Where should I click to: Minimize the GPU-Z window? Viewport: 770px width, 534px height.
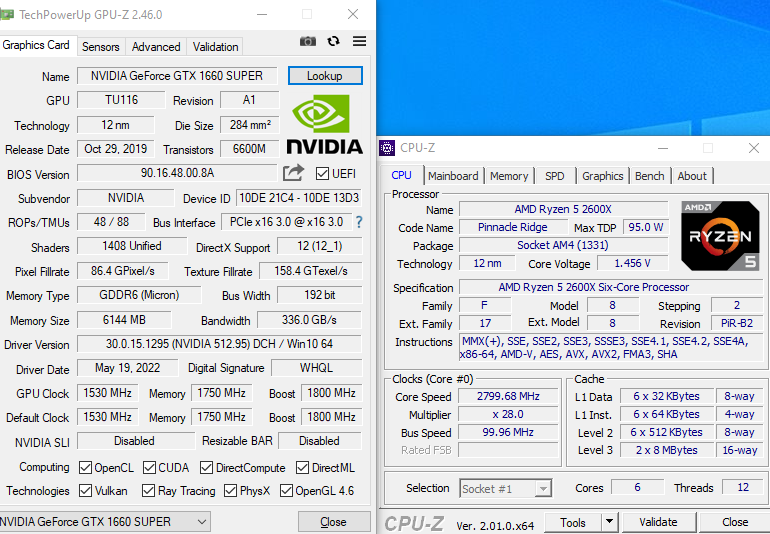tap(262, 15)
